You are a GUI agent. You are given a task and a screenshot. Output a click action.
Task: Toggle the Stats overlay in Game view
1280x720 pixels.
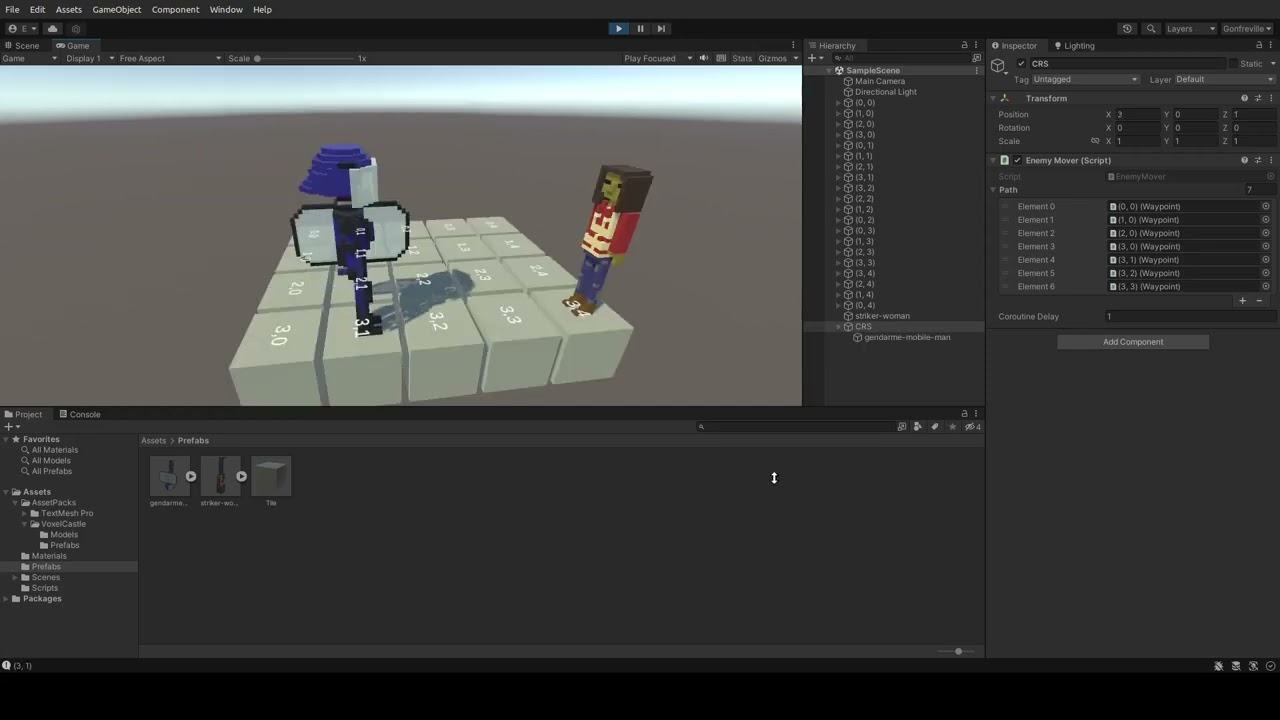pos(742,58)
